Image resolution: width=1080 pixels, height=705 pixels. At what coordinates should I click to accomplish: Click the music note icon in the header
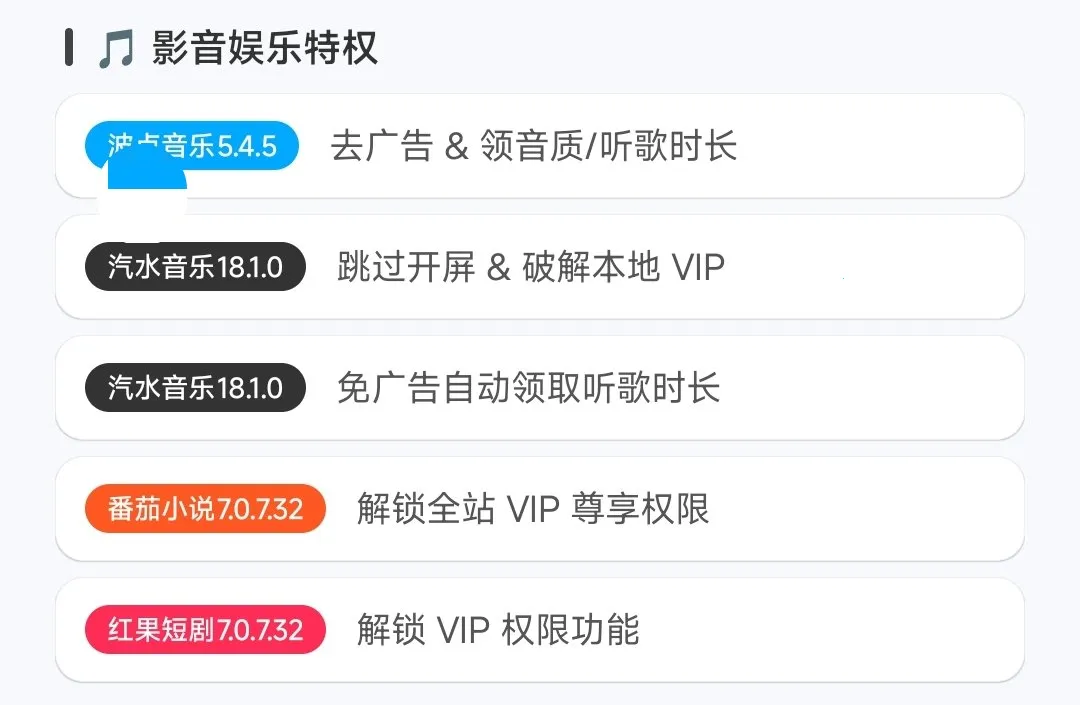[x=115, y=49]
